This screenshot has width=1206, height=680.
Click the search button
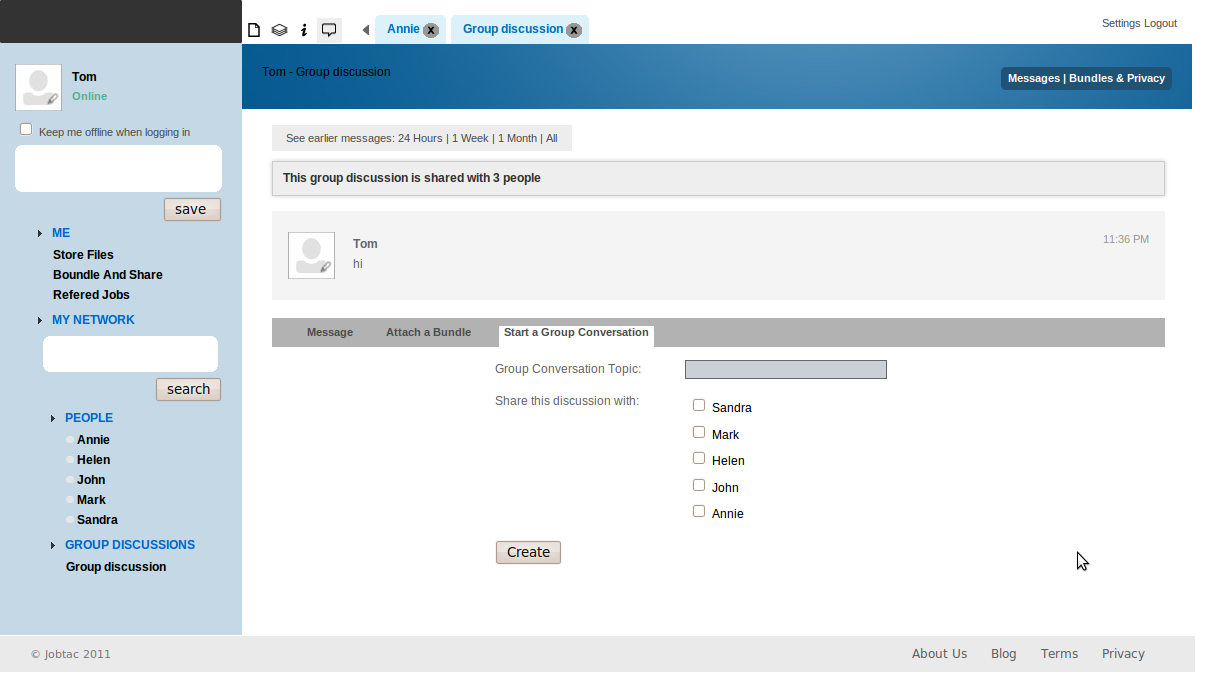tap(188, 389)
